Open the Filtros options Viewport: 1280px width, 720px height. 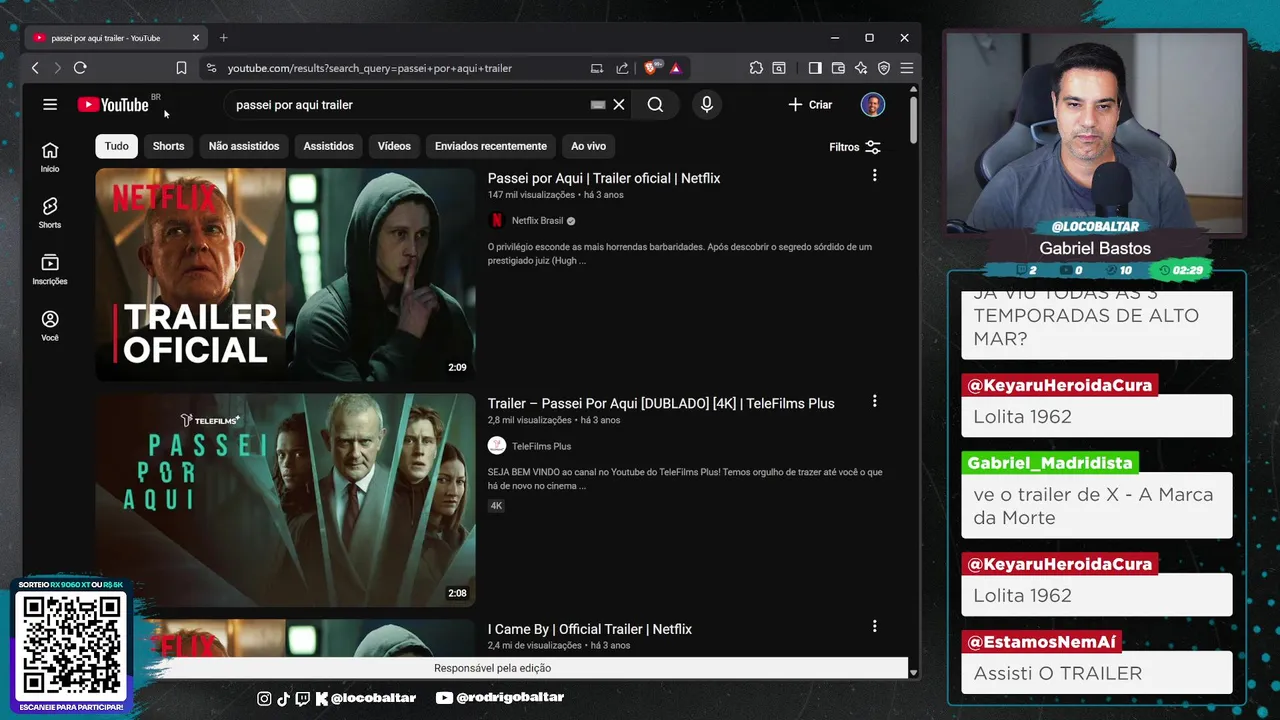click(x=855, y=147)
